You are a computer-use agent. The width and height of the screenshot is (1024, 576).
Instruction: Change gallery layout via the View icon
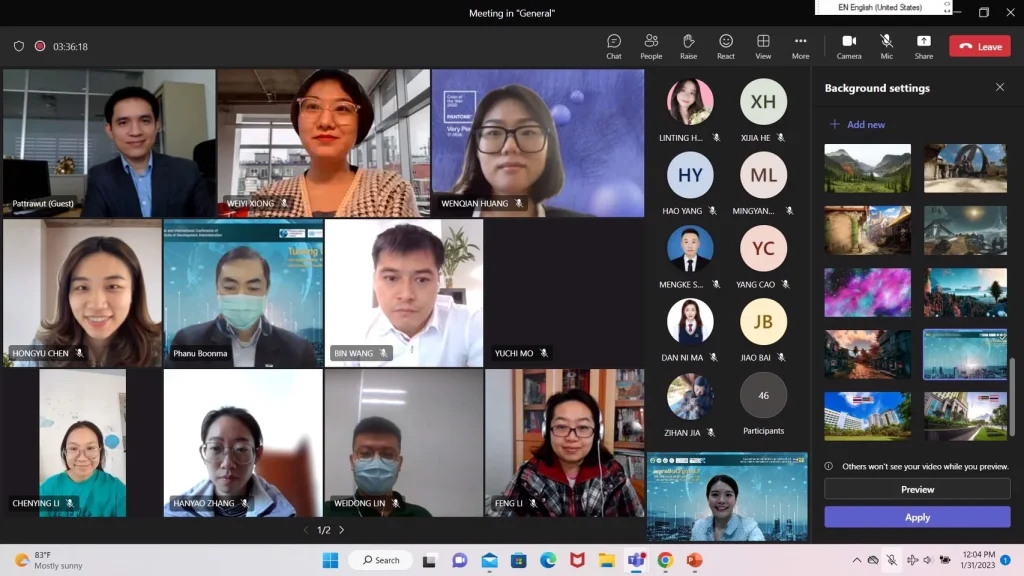point(763,46)
